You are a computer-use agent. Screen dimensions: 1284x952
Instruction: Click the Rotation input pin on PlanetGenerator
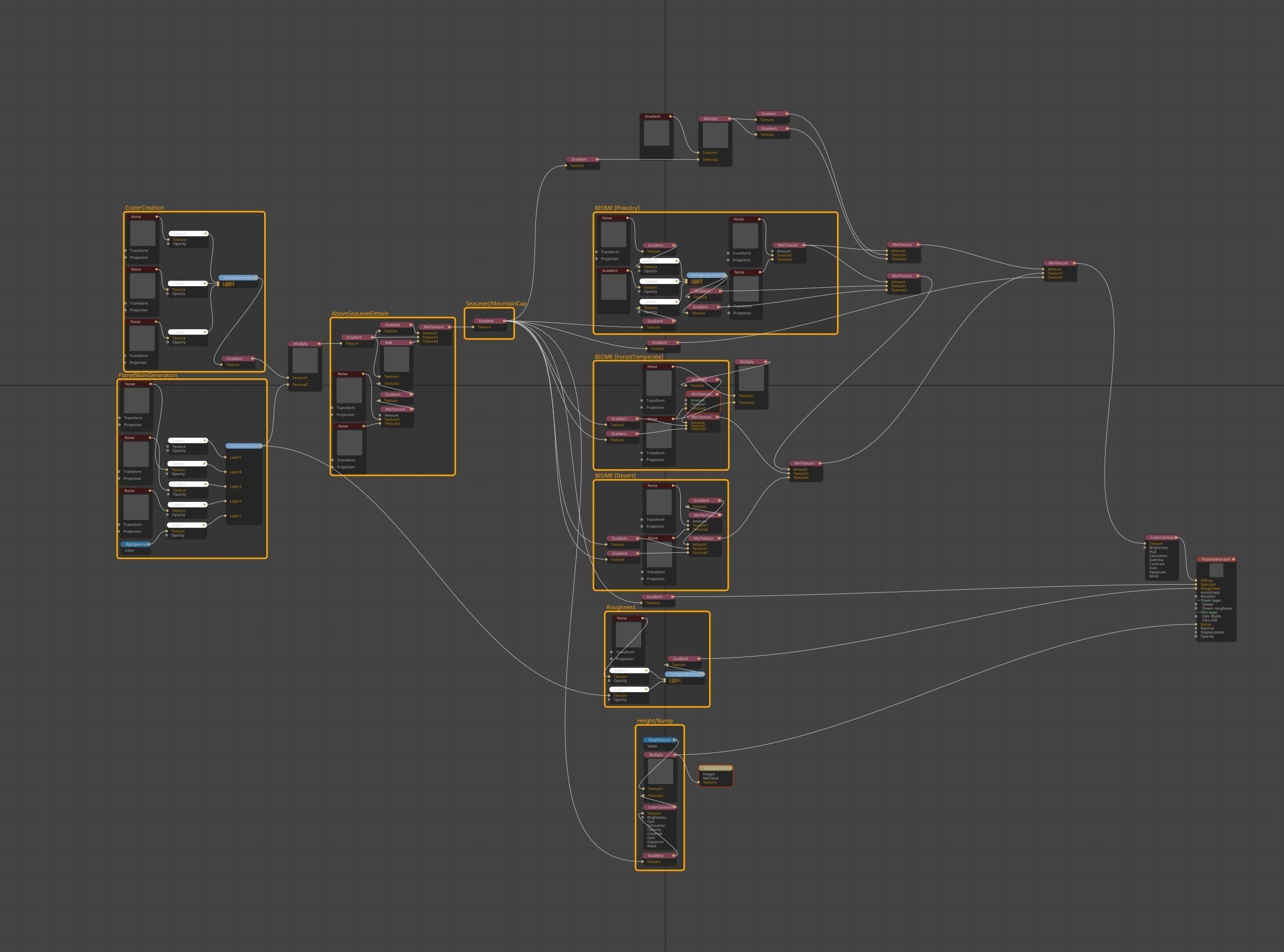(1197, 596)
